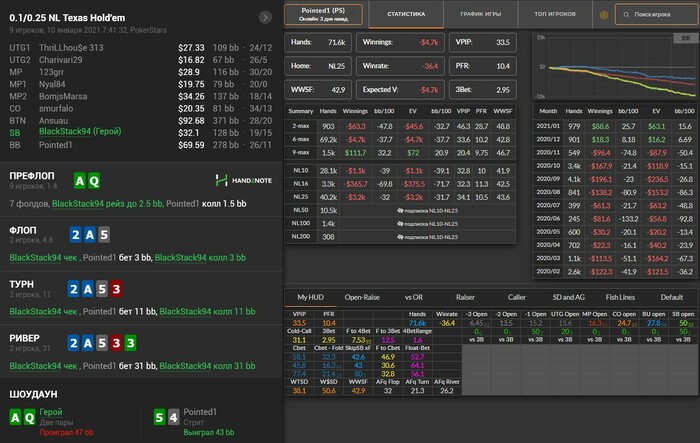Click the Pointed1 (PS) player button
This screenshot has height=443, width=700.
[x=323, y=14]
